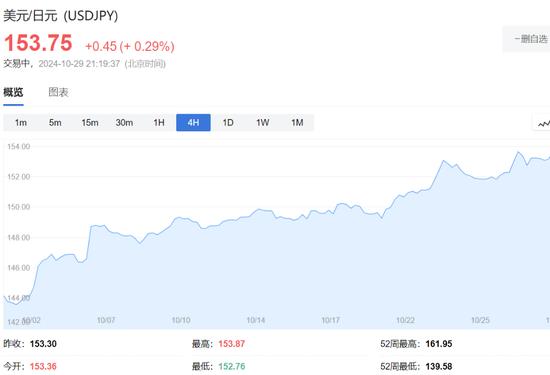
Task: Click the 10/14 date on x-axis
Action: 256,320
